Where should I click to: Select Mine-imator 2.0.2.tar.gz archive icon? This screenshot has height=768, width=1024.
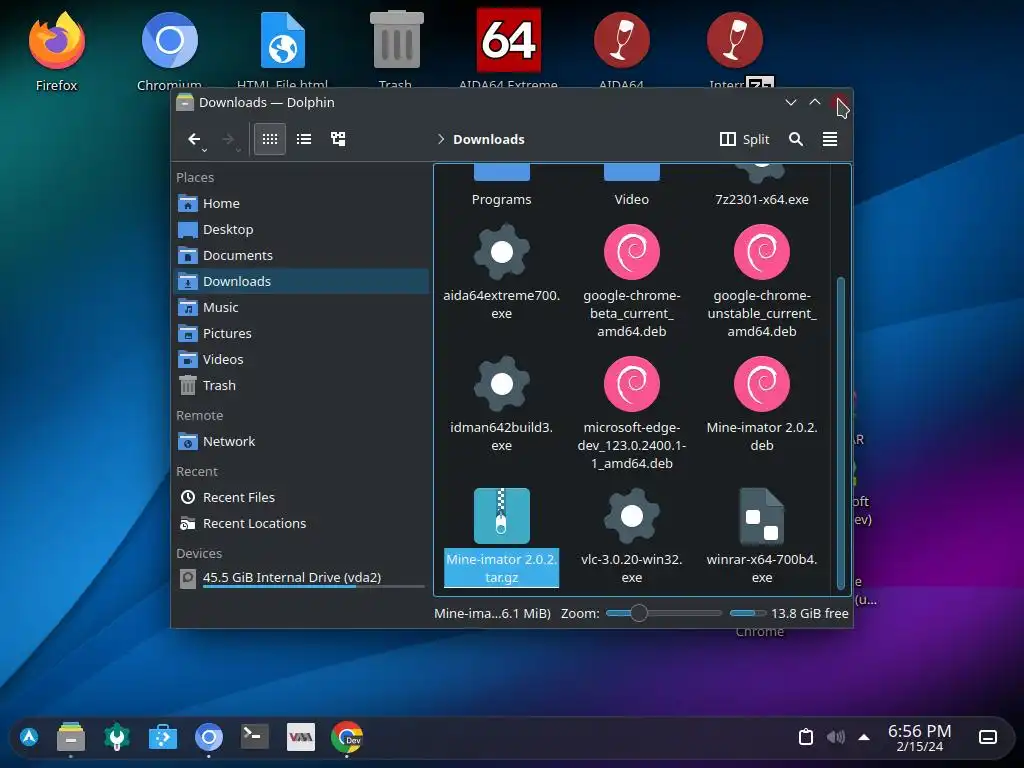(x=502, y=516)
